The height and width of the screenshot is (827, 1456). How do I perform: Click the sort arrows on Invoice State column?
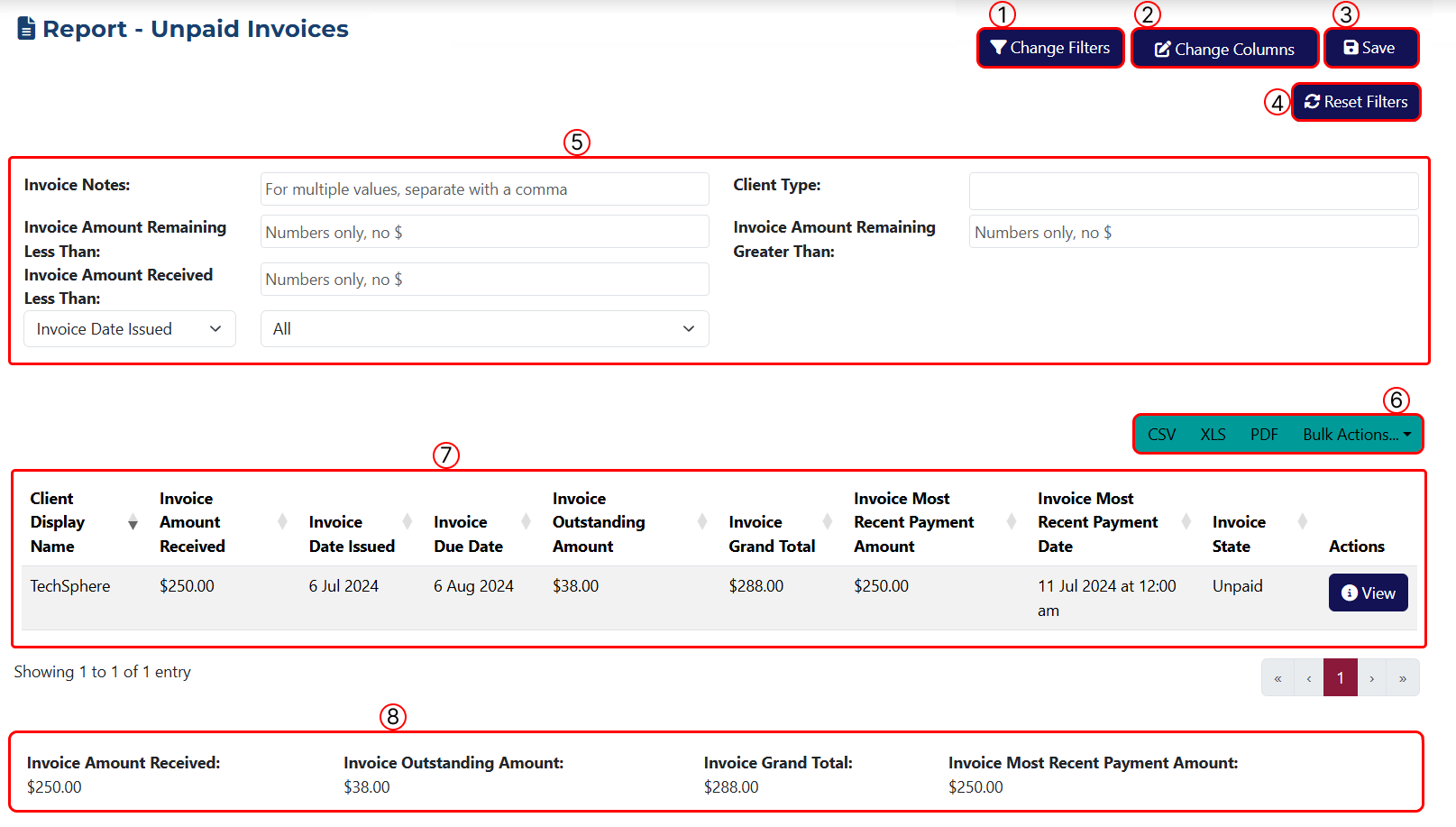tap(1302, 521)
